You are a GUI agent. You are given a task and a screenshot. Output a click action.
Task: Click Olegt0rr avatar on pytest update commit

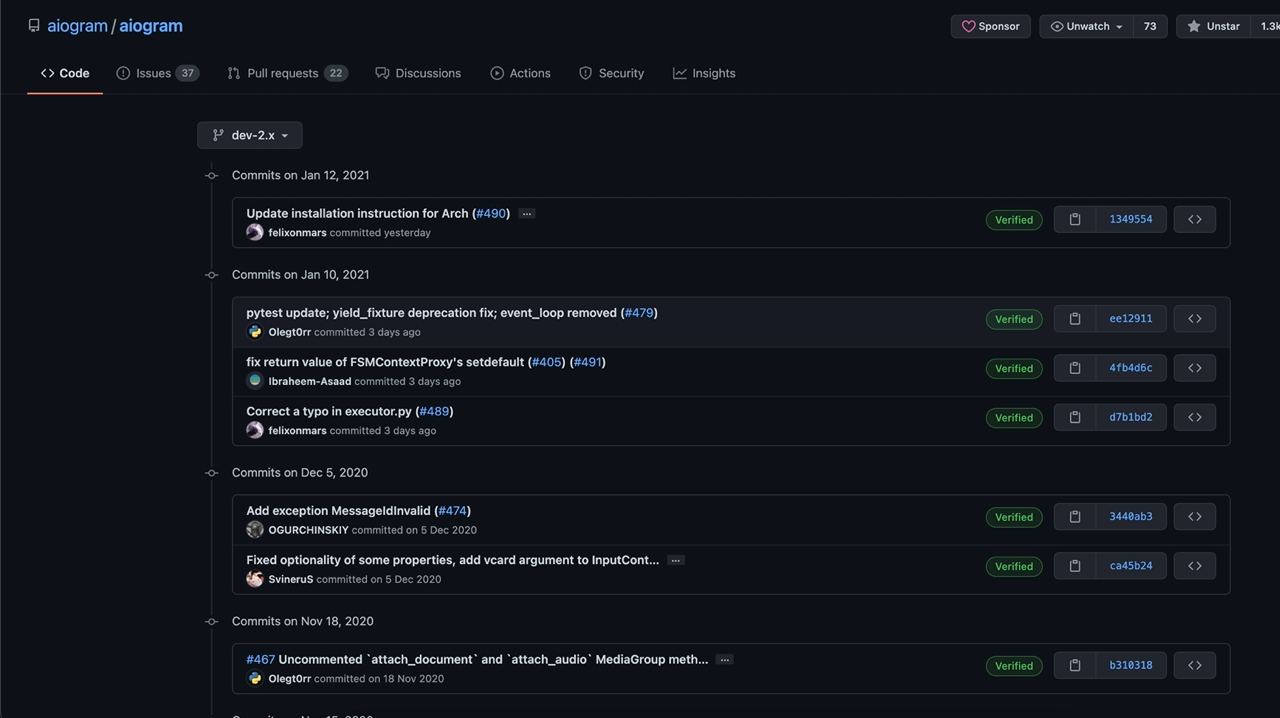pos(255,332)
